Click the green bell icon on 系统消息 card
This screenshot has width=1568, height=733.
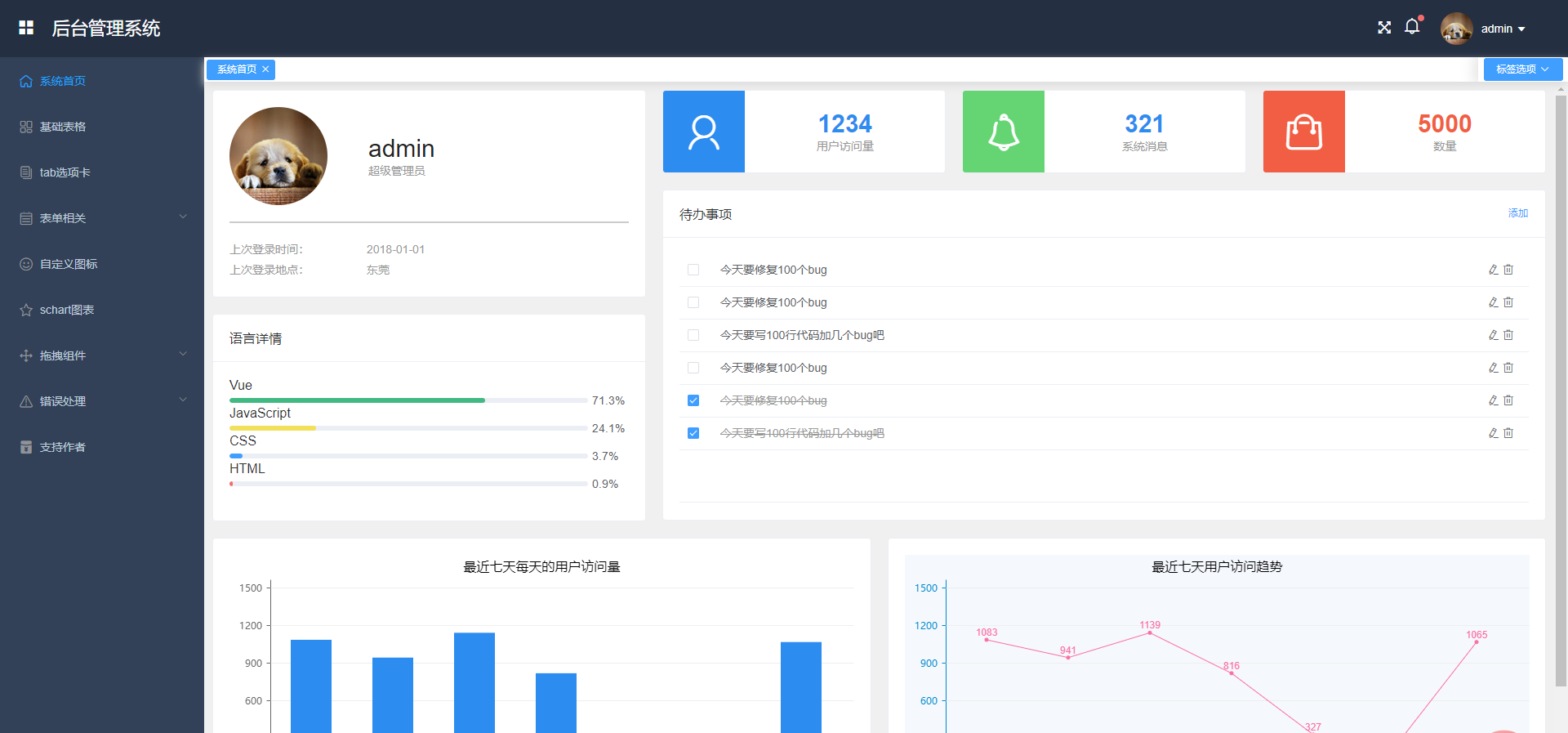1004,132
